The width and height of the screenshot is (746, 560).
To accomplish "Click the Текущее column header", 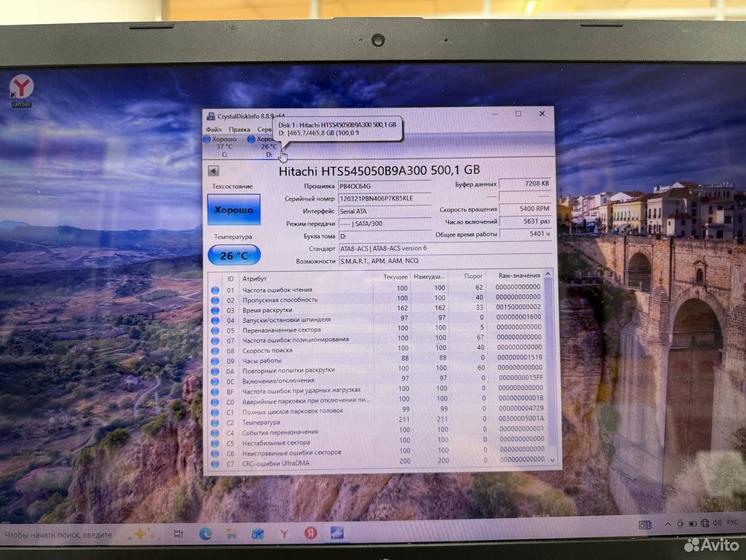I will pyautogui.click(x=395, y=276).
